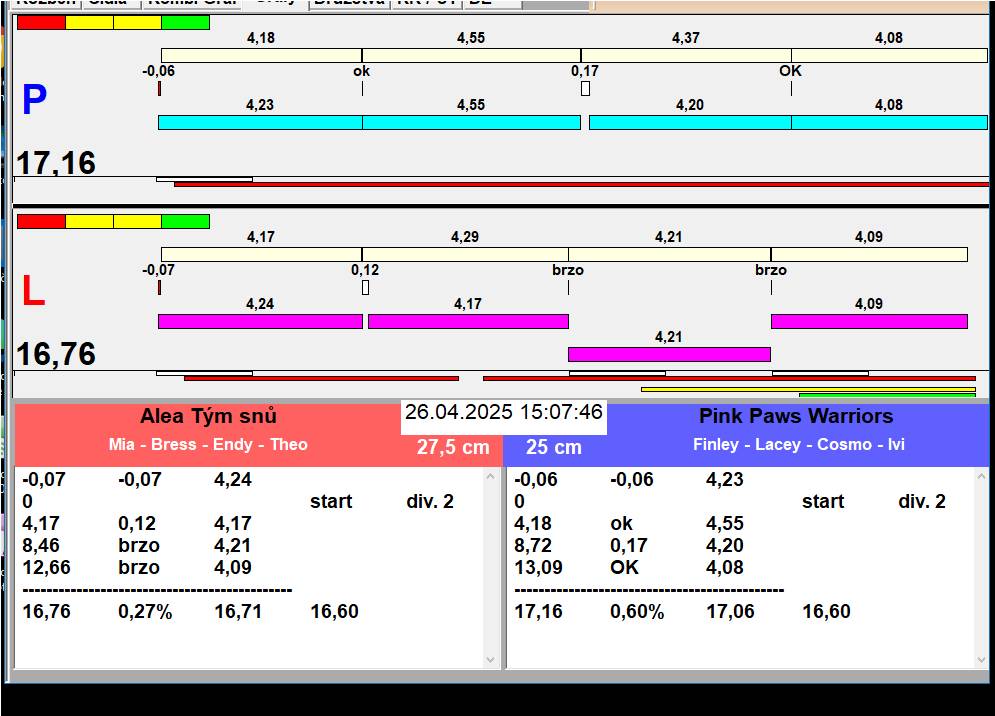
Task: Click scroll-up arrow in Alea Tým snů results
Action: click(x=490, y=477)
